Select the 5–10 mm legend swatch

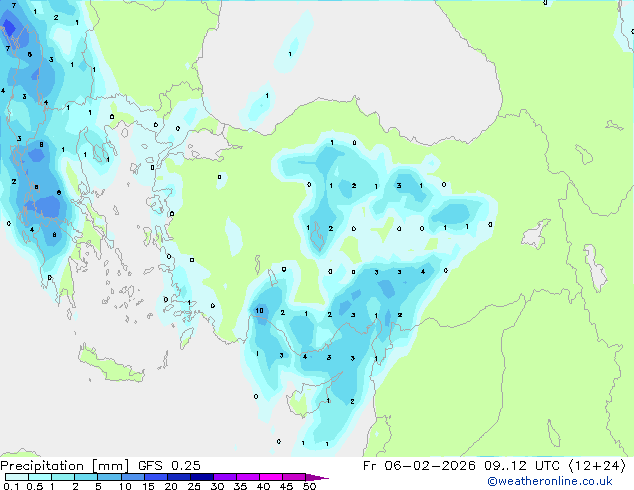(109, 477)
